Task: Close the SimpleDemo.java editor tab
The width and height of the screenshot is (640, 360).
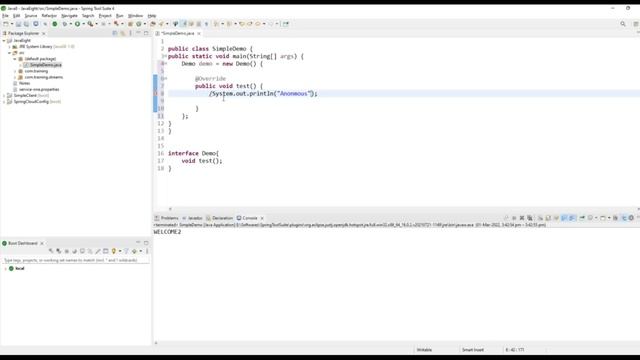Action: point(199,33)
